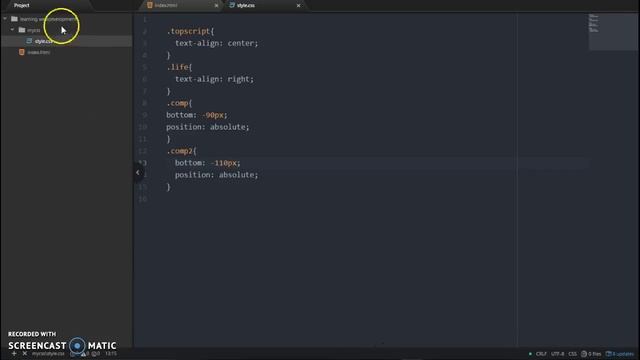Close the index.html tab

[216, 6]
